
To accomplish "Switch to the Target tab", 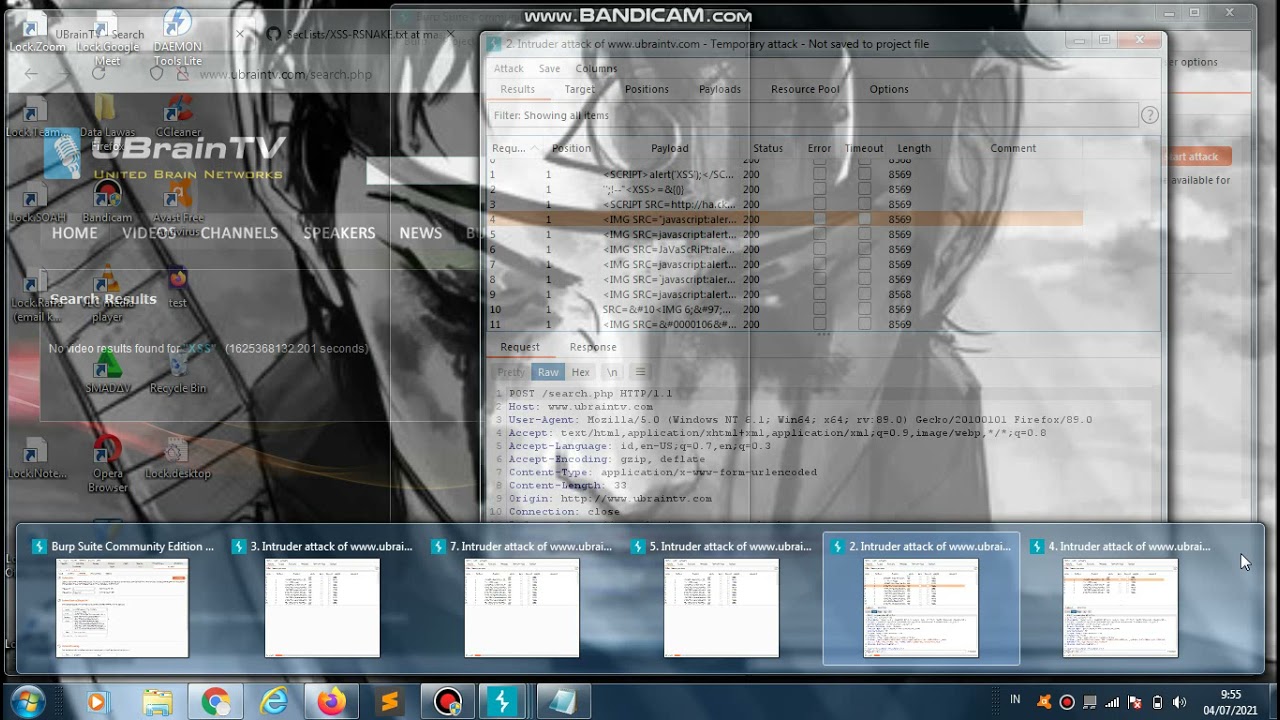I will [579, 89].
